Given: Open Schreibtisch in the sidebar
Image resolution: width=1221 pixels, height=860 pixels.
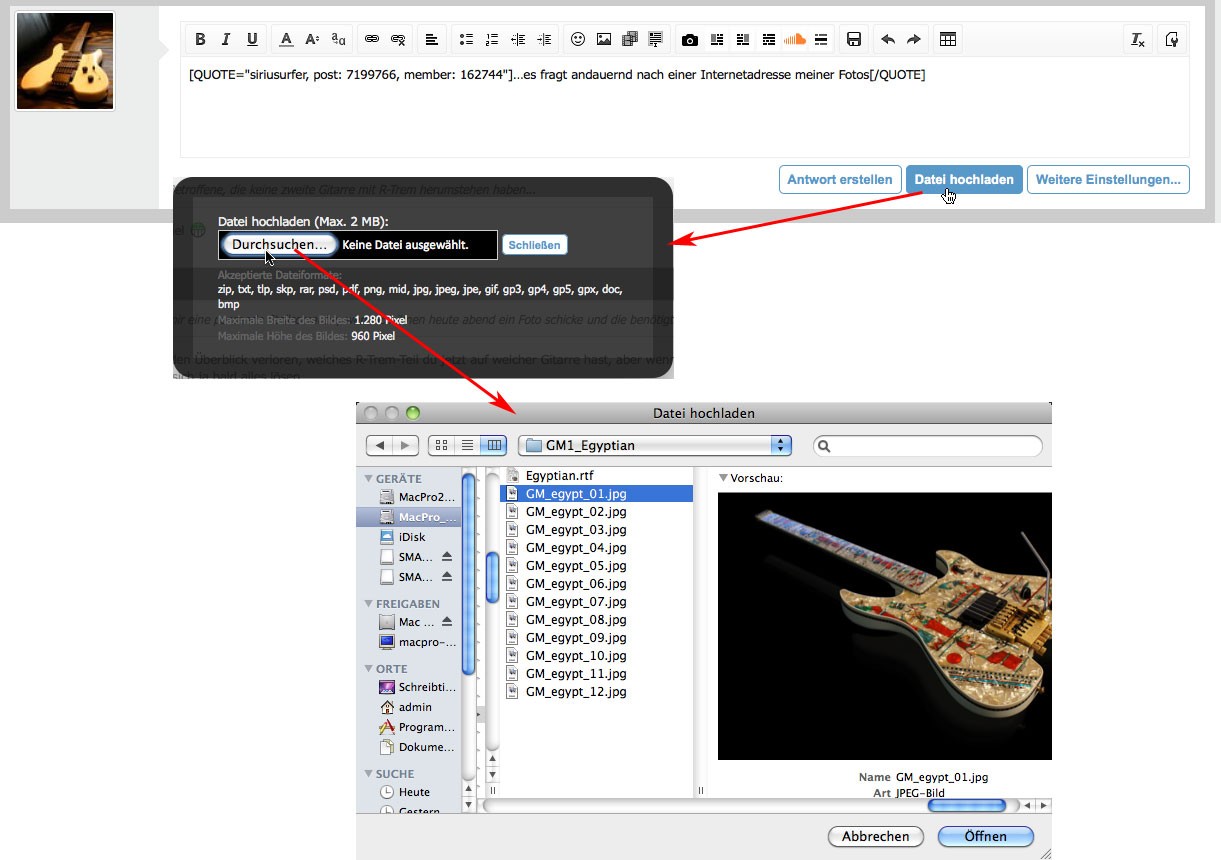Looking at the screenshot, I should pyautogui.click(x=408, y=687).
